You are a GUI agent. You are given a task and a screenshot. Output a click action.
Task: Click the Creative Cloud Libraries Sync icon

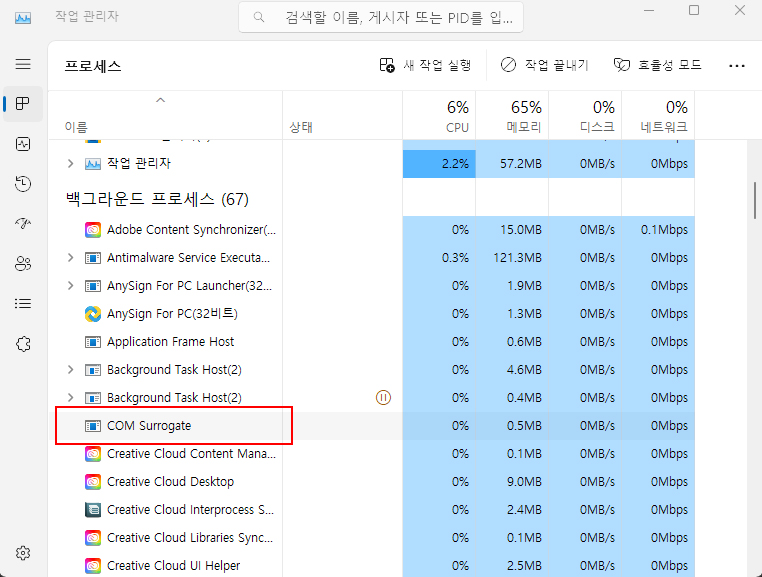tap(93, 538)
